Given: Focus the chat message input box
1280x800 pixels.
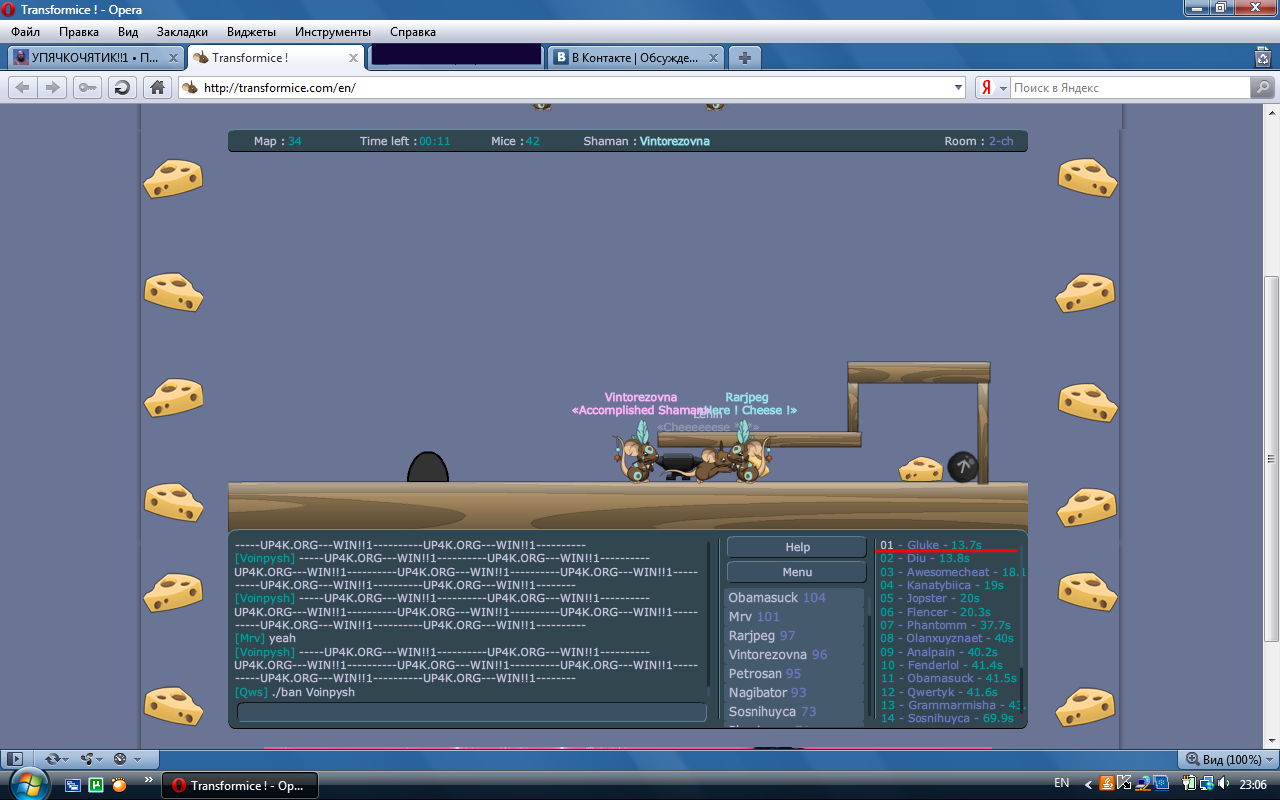Looking at the screenshot, I should (472, 712).
